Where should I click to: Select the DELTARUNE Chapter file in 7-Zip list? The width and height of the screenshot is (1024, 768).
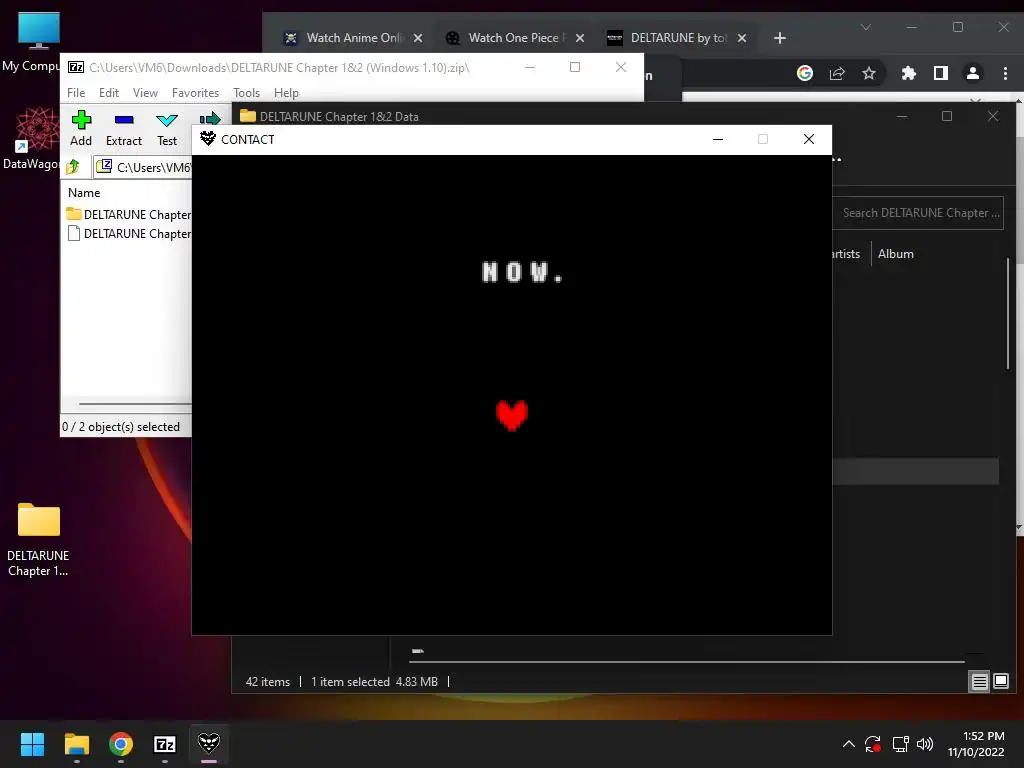click(x=129, y=233)
